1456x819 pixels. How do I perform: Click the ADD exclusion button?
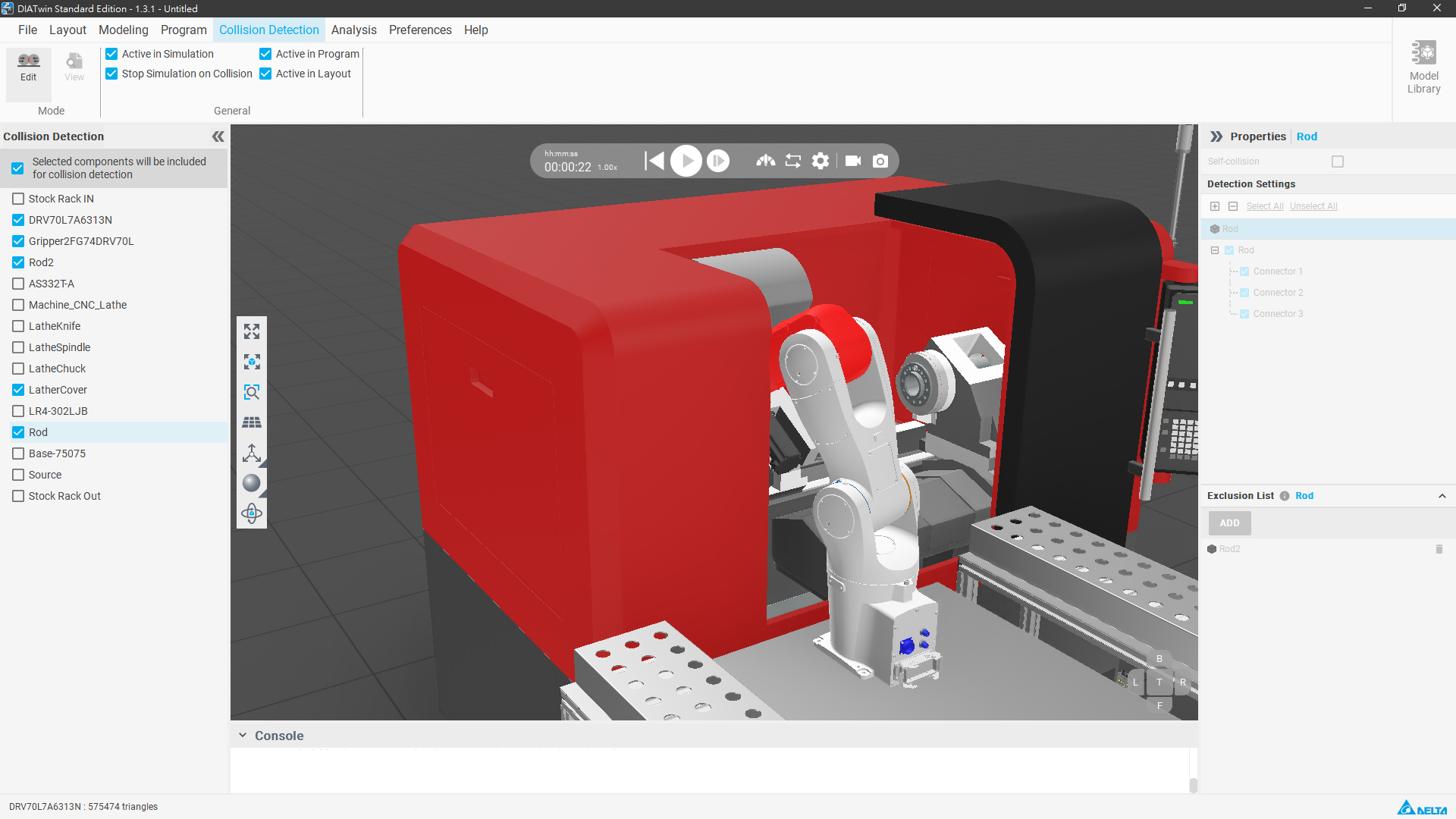1229,523
